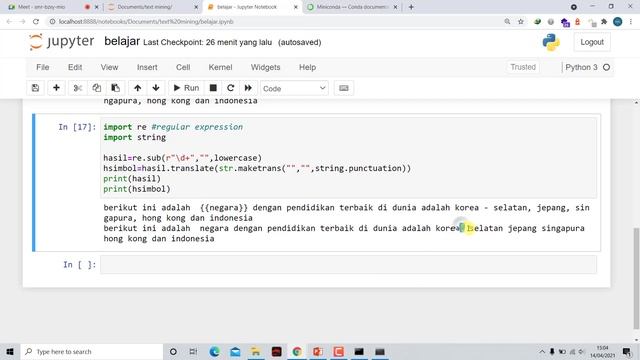Restart kernel and rerun all fast-forward icon
This screenshot has height=360, width=640.
point(248,88)
